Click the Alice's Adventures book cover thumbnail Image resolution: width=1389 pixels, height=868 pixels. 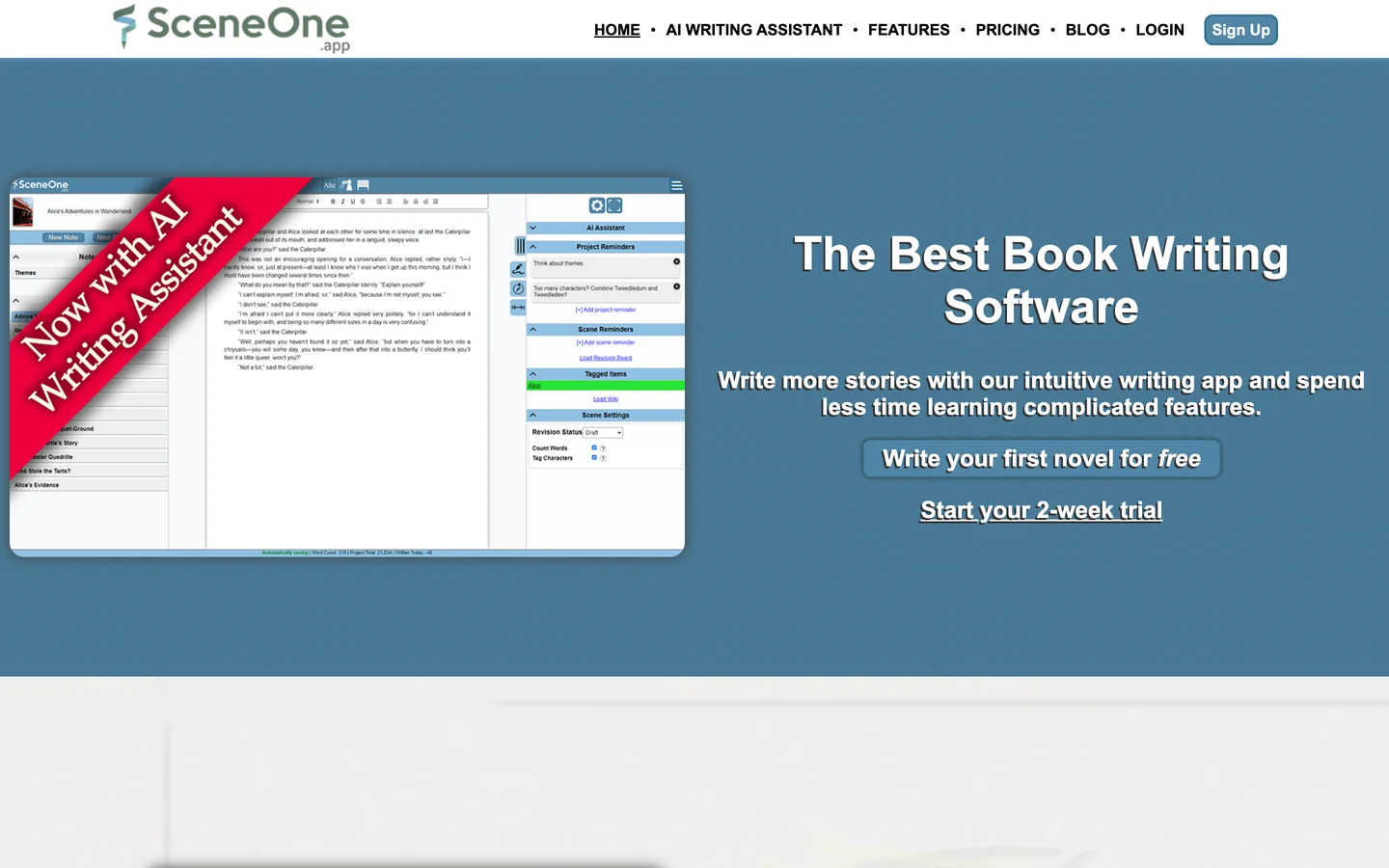[23, 211]
